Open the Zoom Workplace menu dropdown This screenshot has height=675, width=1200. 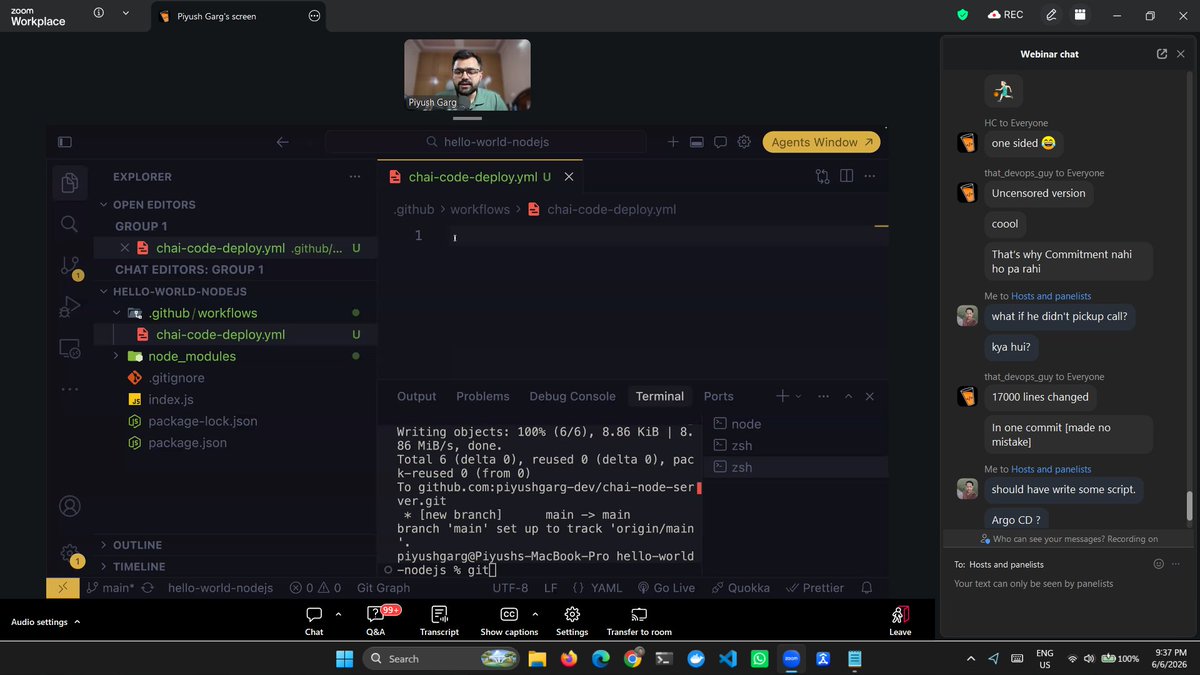coord(125,15)
